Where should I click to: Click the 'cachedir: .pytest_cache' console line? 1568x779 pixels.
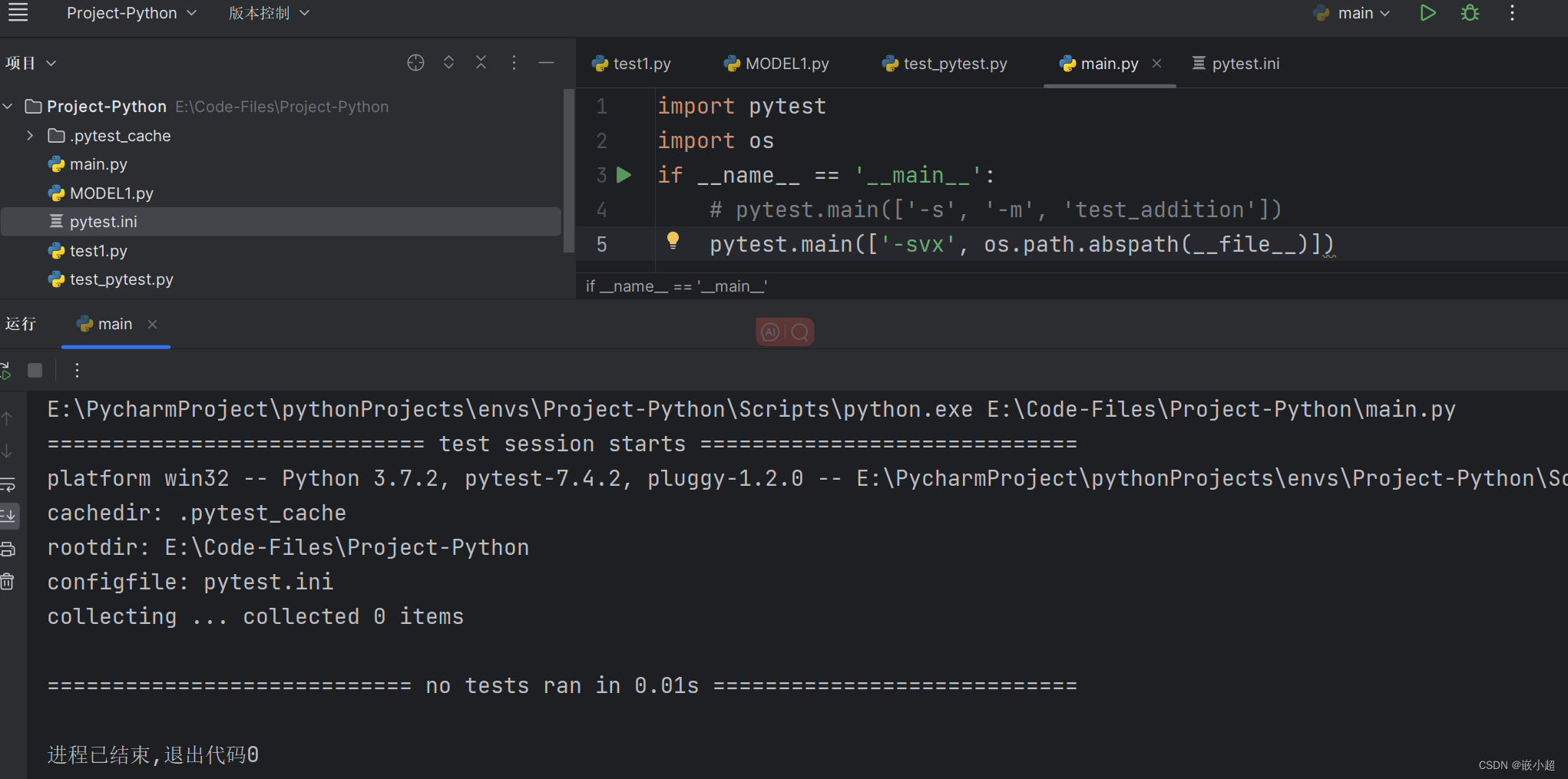pyautogui.click(x=197, y=513)
